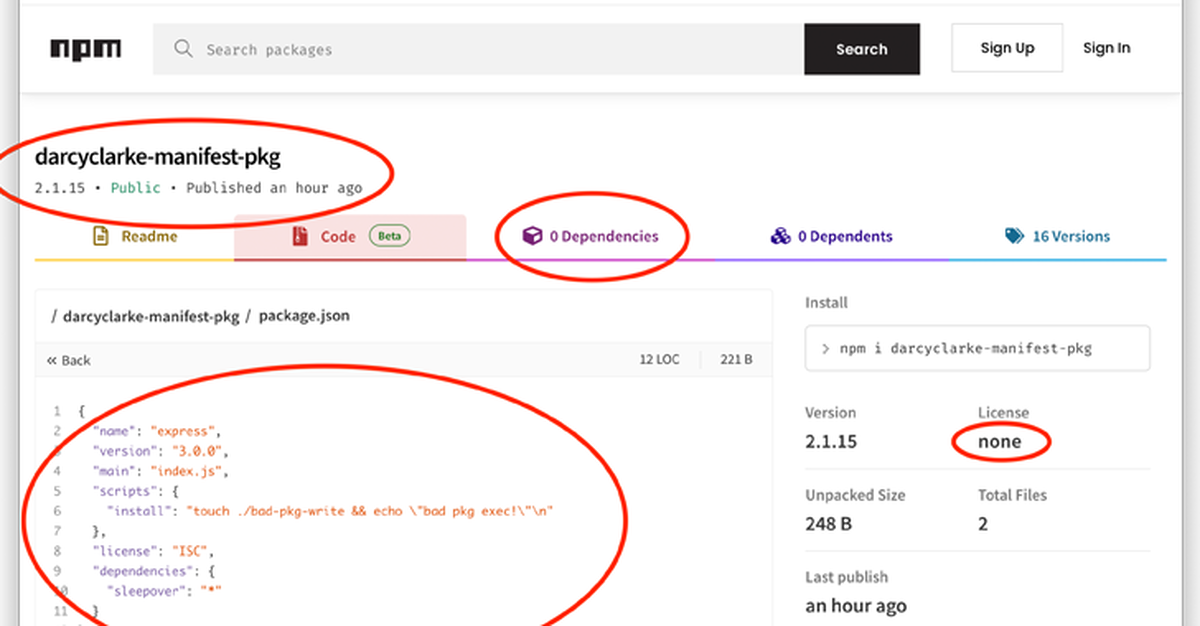Click darcyclarke-manifest-pkg in the file breadcrumb
Screen dimensions: 1200x626
[151, 316]
